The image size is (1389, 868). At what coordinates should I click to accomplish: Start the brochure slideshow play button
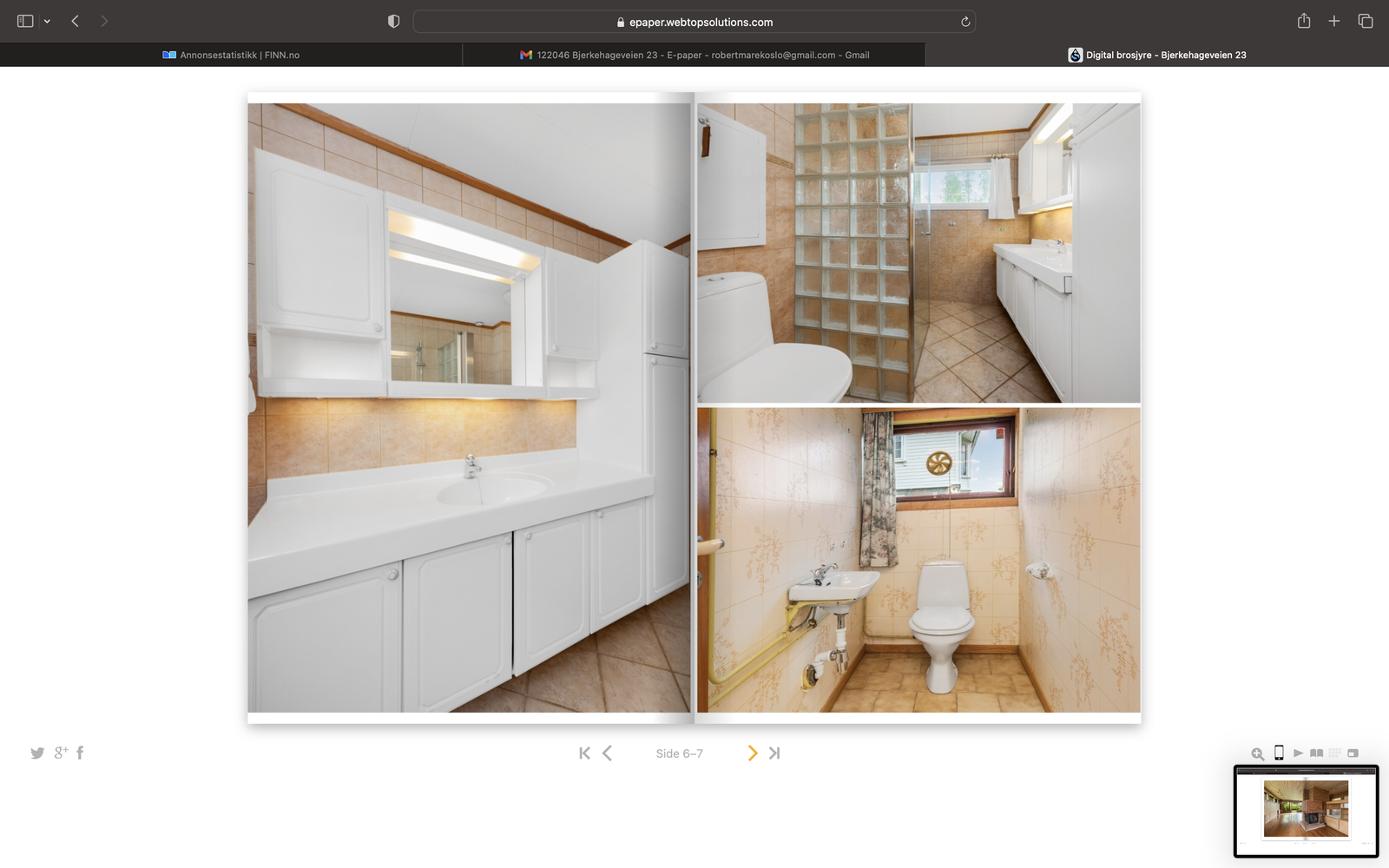pyautogui.click(x=1298, y=753)
